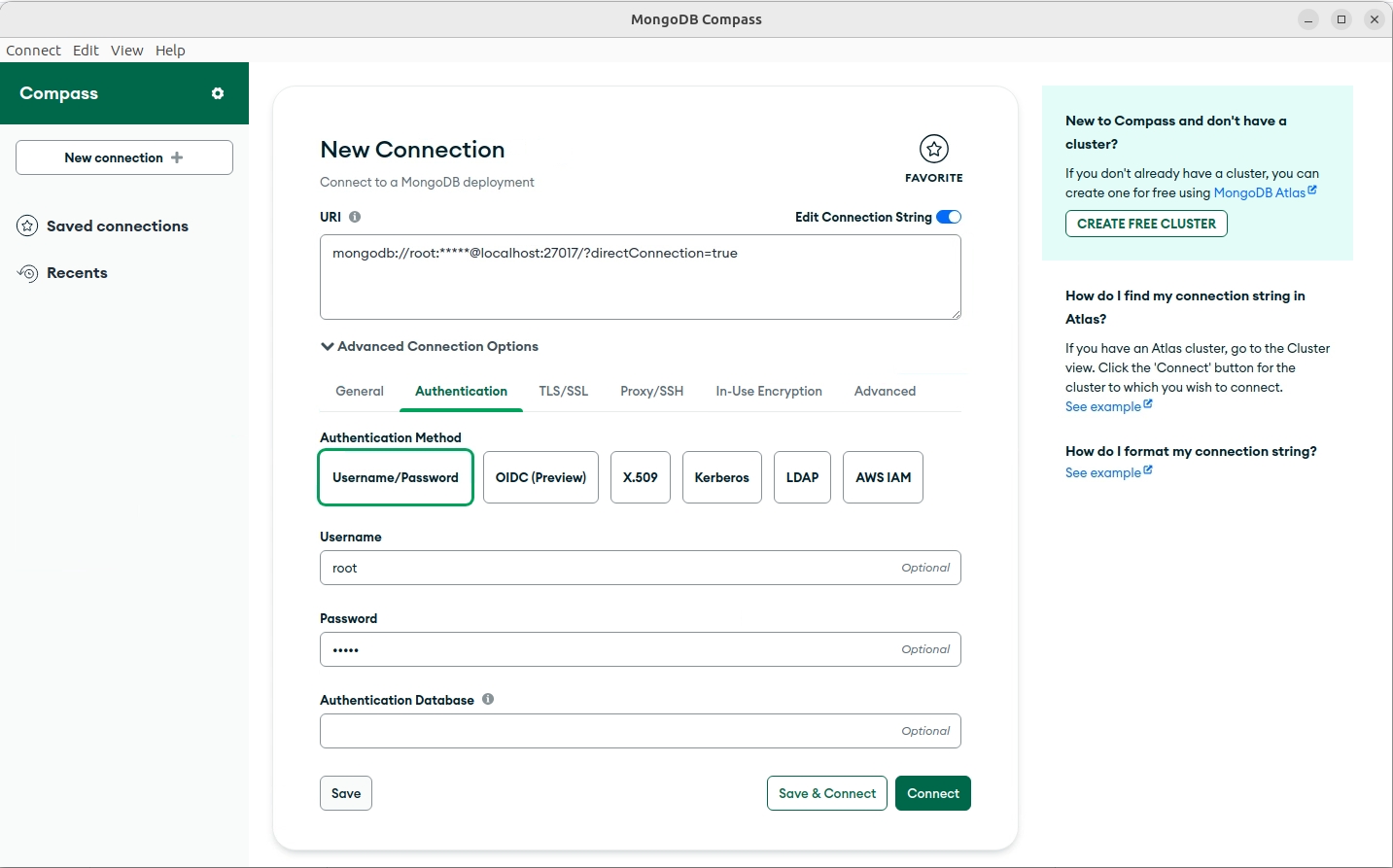Click CREATE FREE CLUSTER button
Image resolution: width=1393 pixels, height=868 pixels.
[x=1146, y=224]
